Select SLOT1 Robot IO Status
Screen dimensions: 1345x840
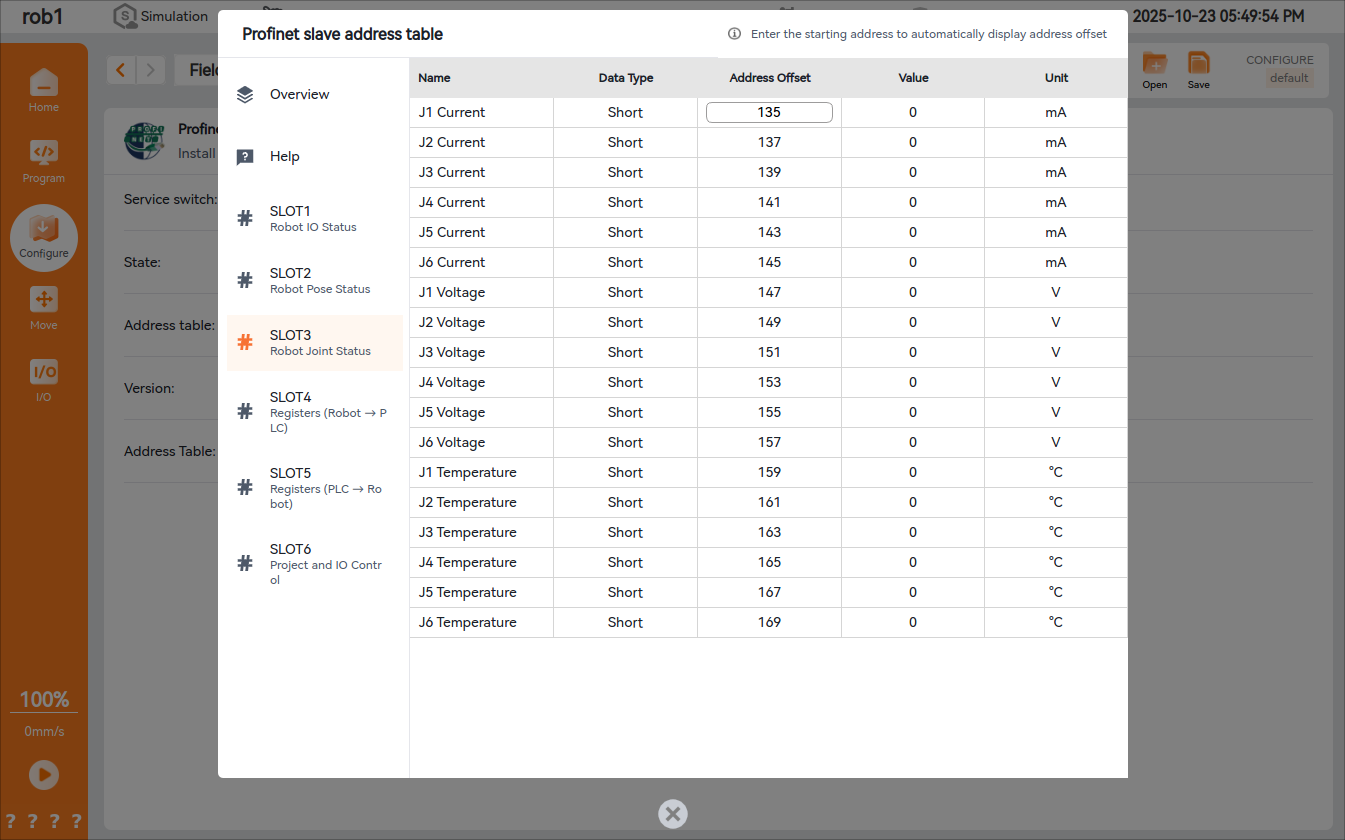tap(313, 218)
